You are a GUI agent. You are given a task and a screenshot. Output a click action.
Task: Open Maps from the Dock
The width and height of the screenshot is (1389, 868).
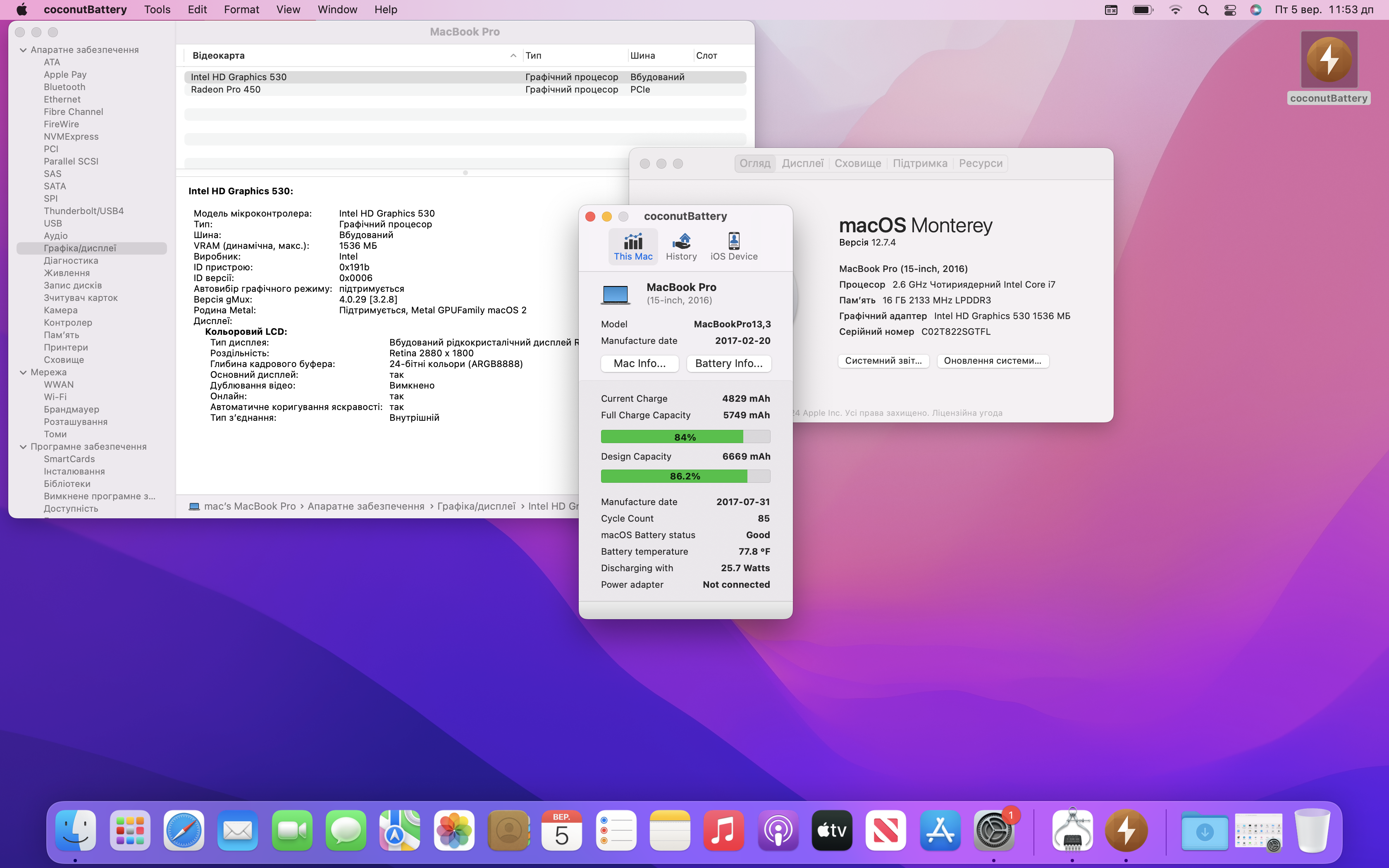point(399,830)
